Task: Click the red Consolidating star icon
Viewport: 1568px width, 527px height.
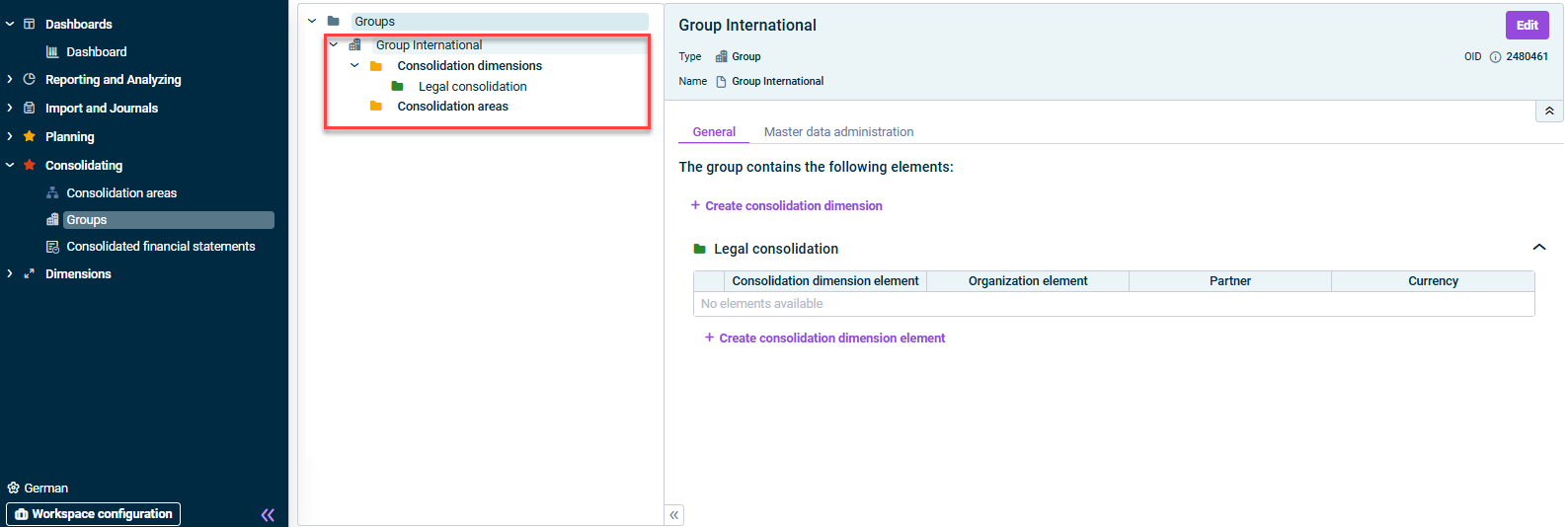Action: tap(29, 165)
